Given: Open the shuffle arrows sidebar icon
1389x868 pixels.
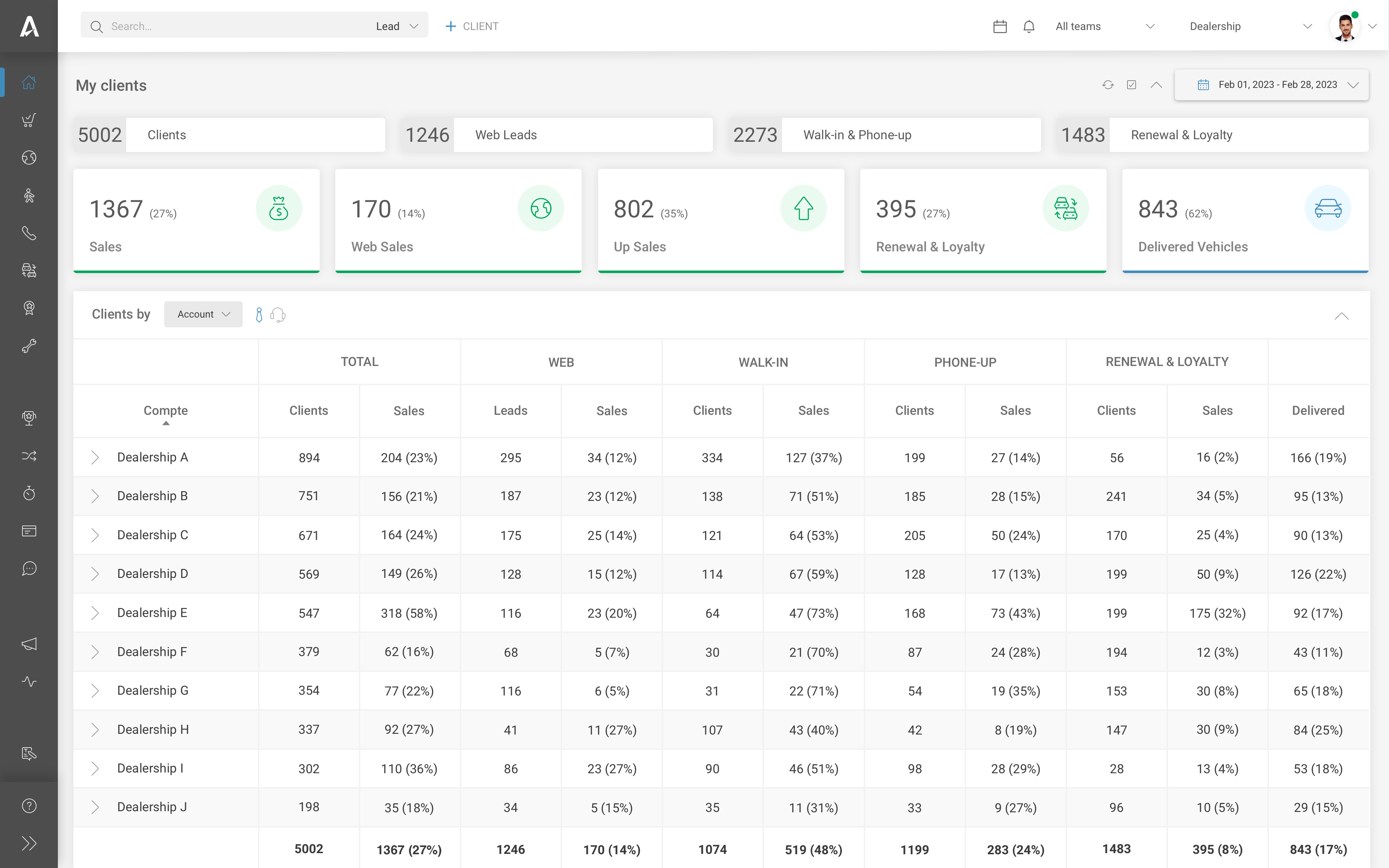Looking at the screenshot, I should pyautogui.click(x=29, y=456).
